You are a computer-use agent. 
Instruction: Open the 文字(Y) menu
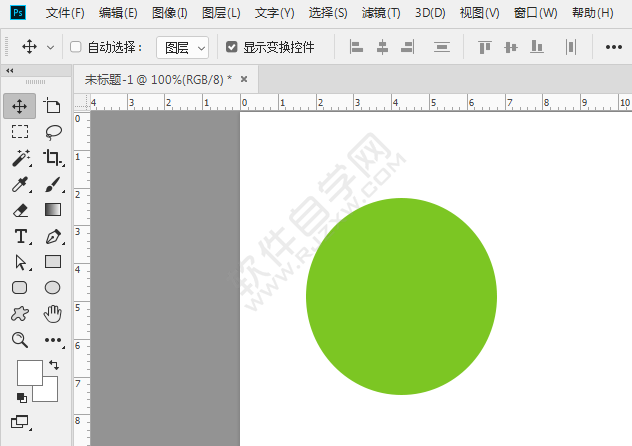coord(274,13)
